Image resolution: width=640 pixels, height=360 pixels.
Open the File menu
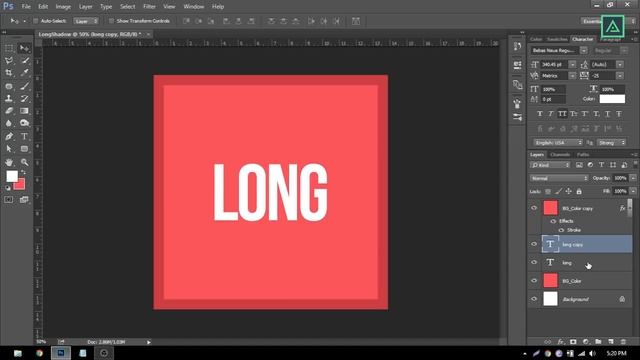coord(26,7)
